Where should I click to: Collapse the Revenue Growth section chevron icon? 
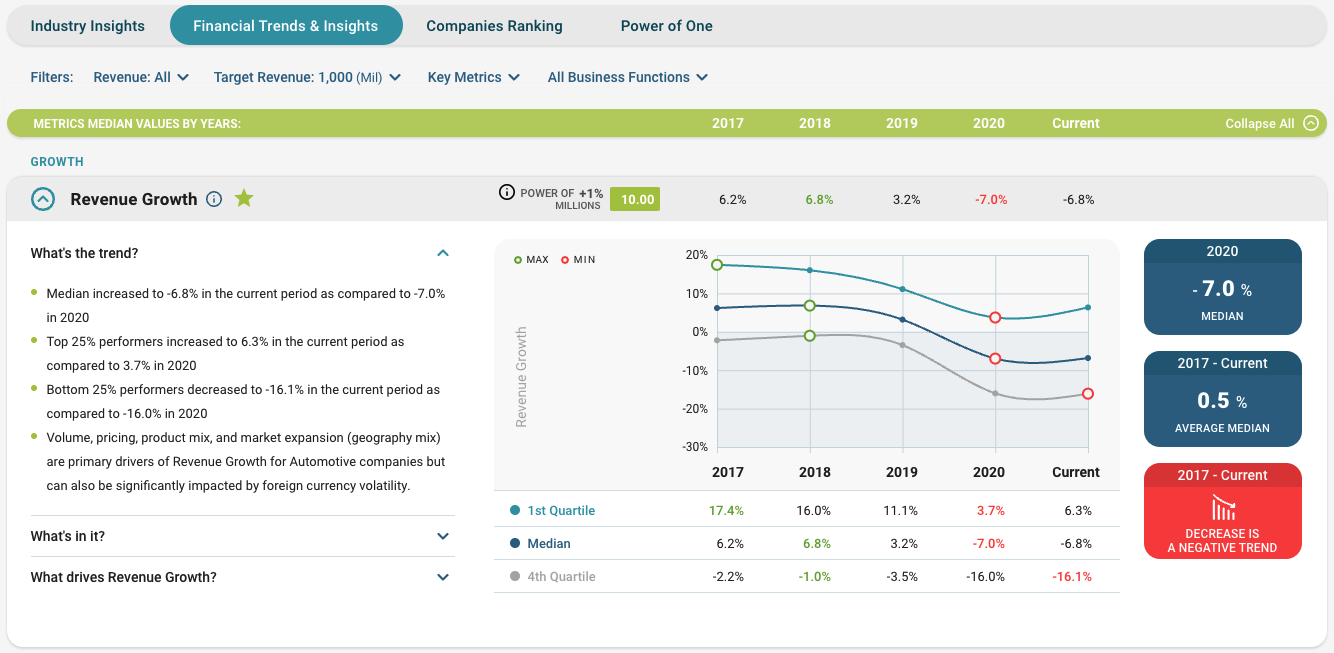(42, 199)
